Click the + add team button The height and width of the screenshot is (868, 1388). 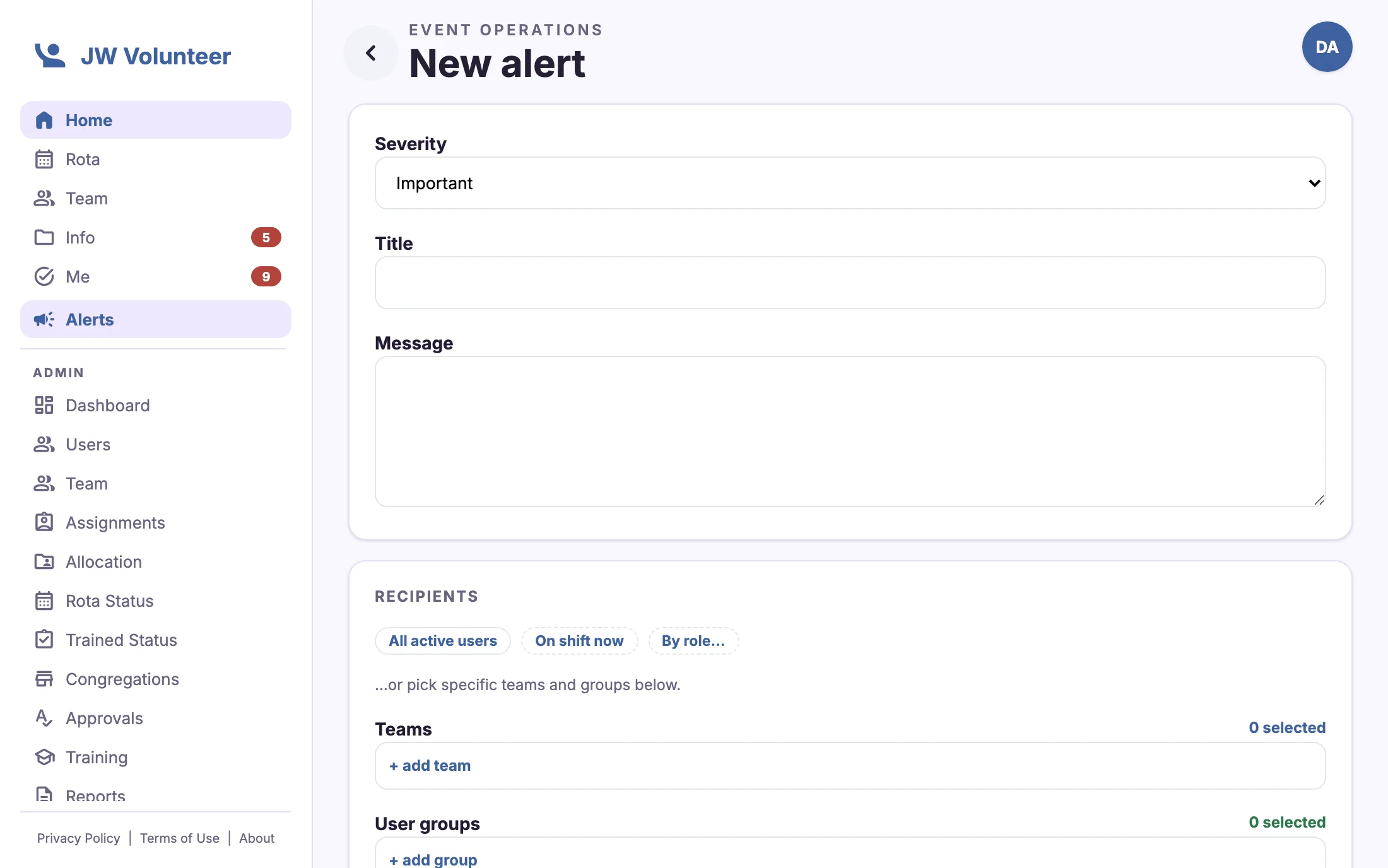(x=430, y=766)
